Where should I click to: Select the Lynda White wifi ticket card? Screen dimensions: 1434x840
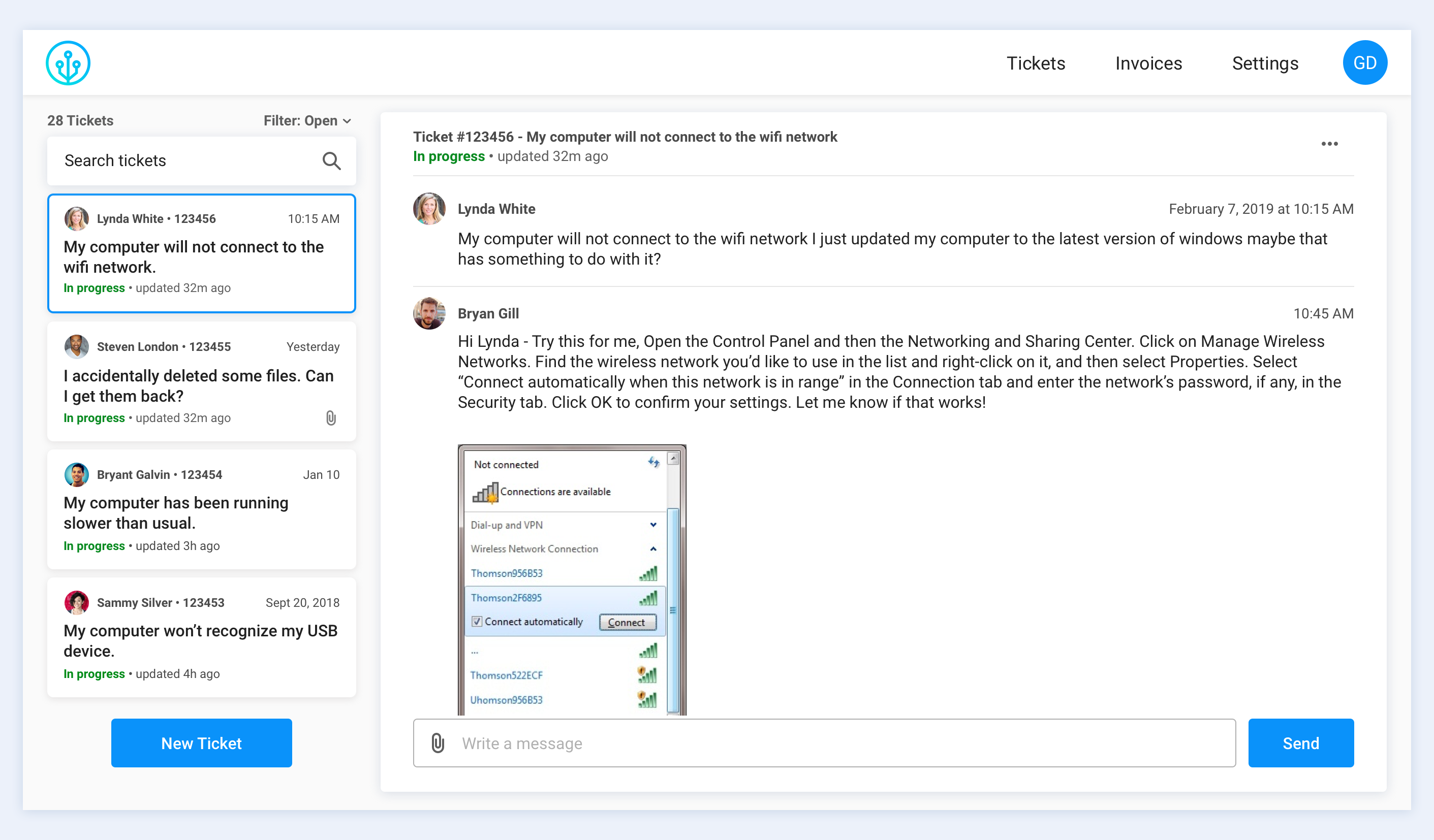click(201, 253)
